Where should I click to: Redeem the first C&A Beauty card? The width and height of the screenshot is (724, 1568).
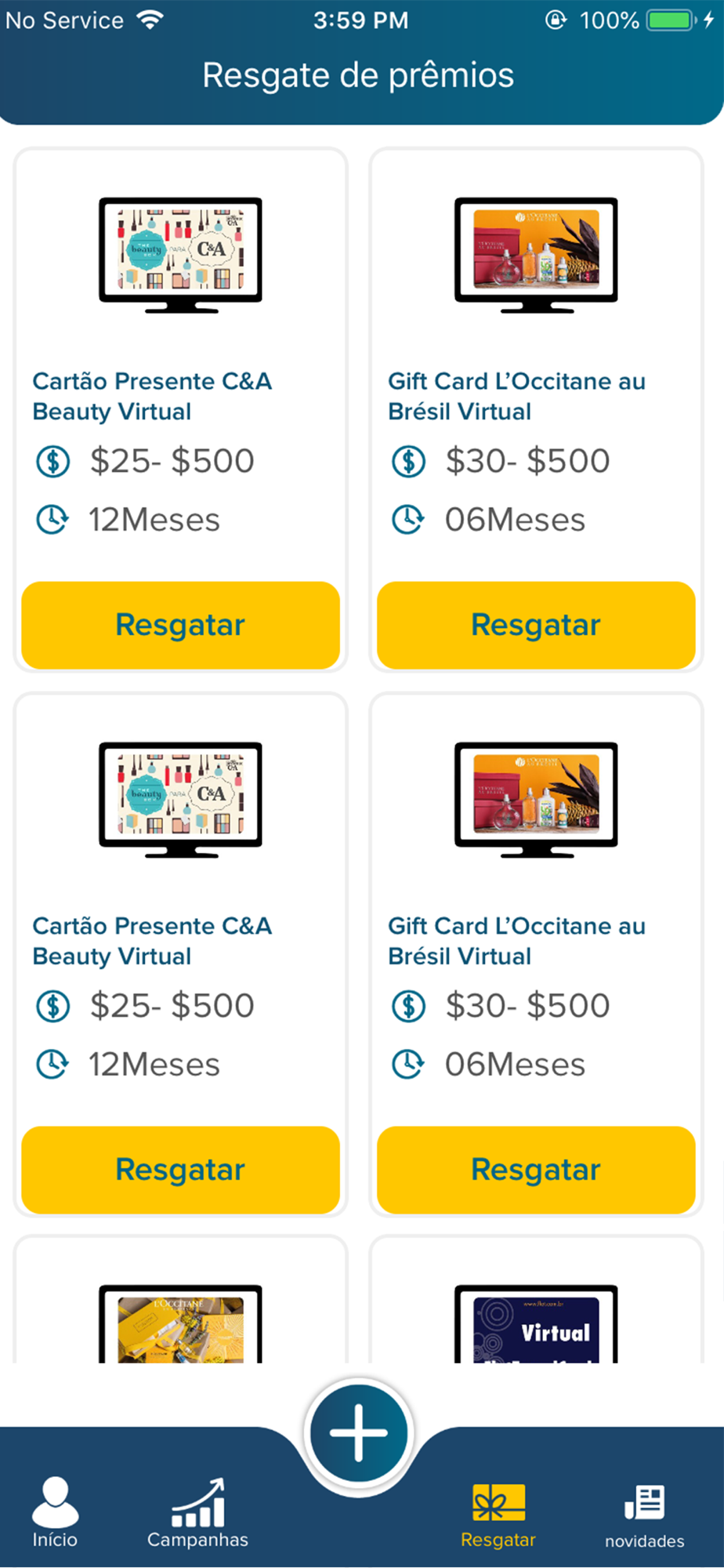pos(180,625)
